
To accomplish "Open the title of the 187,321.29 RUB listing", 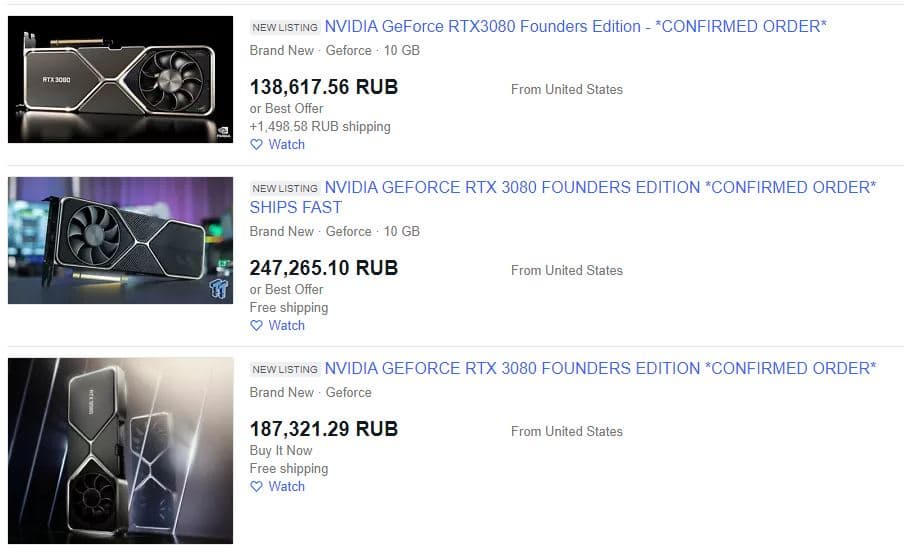I will [x=600, y=369].
